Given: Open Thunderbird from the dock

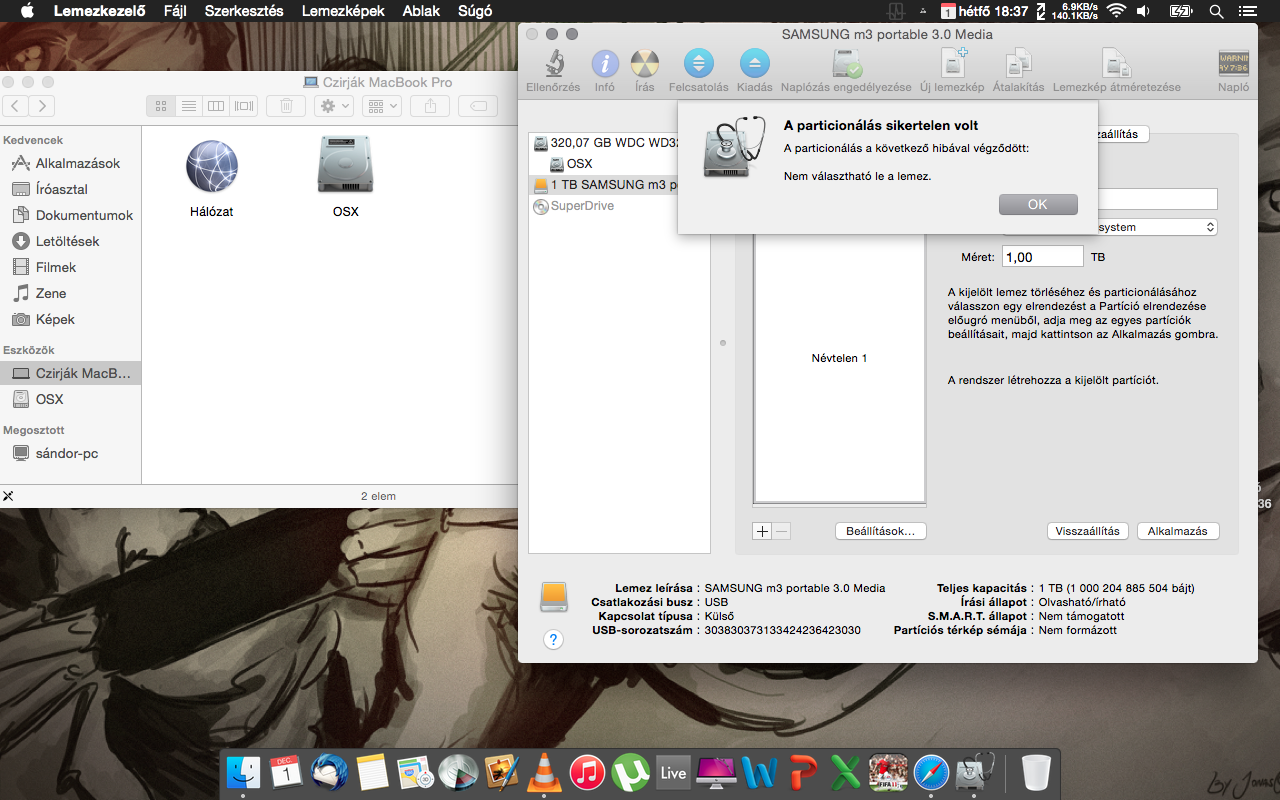Looking at the screenshot, I should click(329, 773).
